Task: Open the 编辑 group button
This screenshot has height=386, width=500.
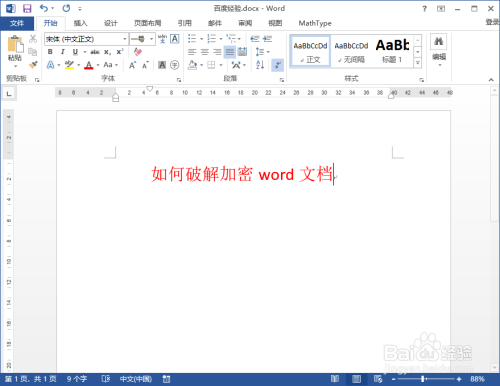Action: (x=439, y=50)
